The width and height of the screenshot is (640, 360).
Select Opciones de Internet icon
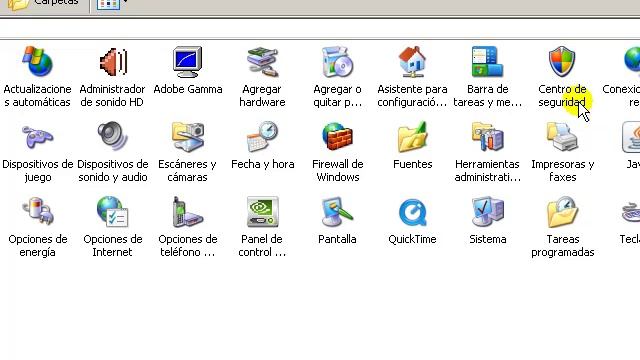tap(112, 211)
